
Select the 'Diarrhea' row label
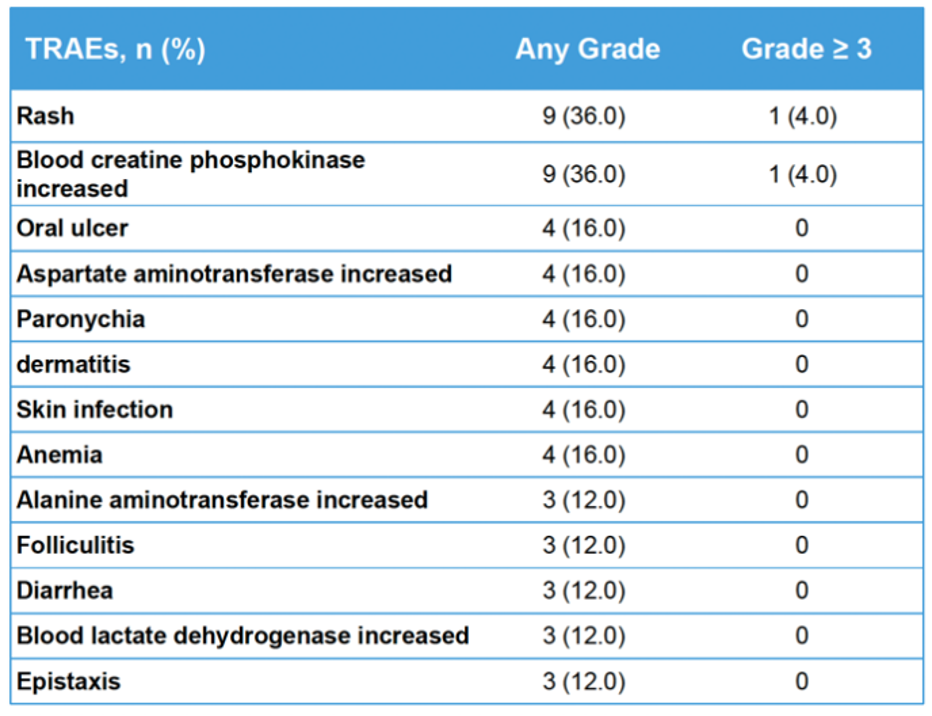coord(64,590)
